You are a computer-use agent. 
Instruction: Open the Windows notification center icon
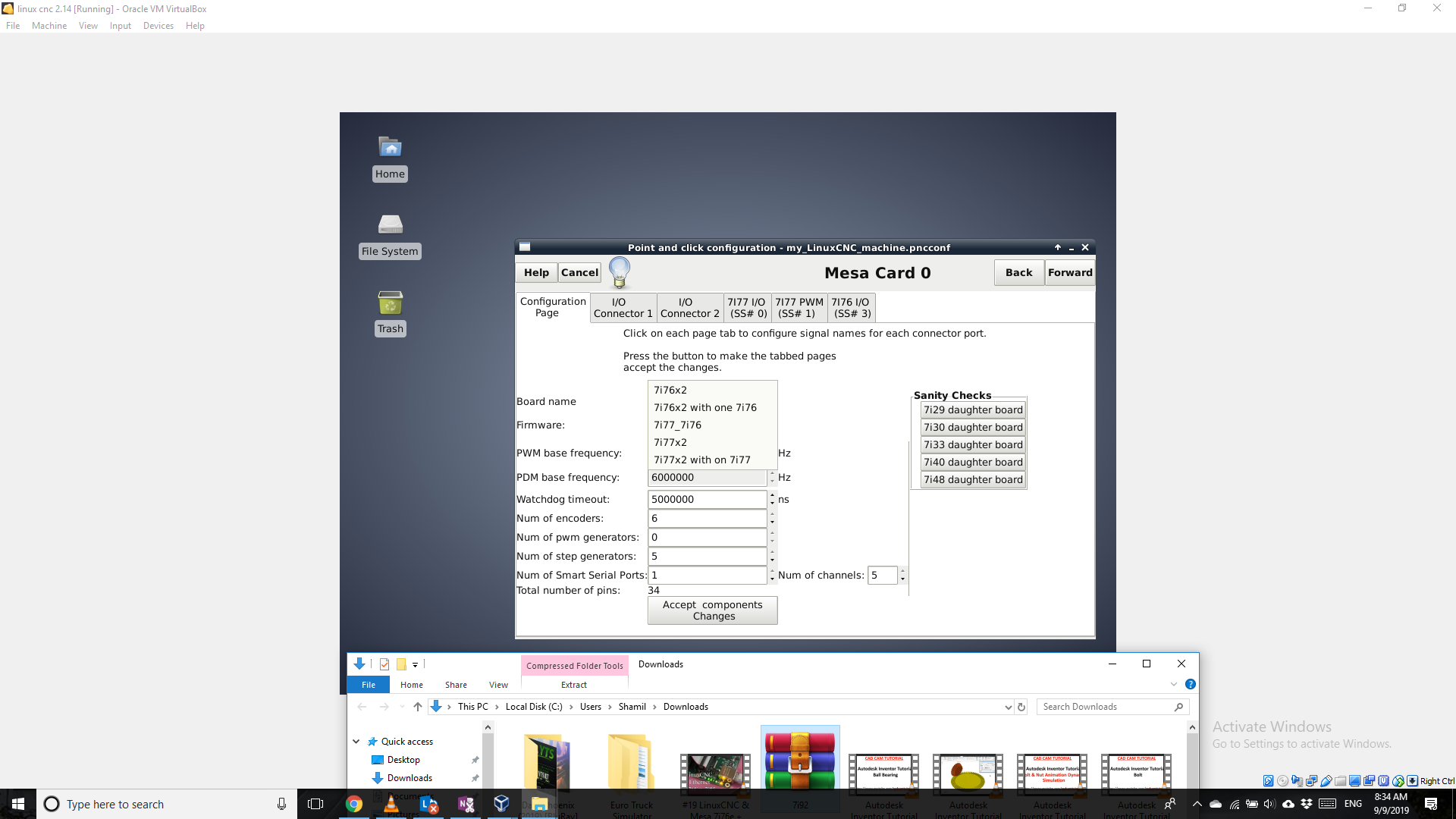tap(1431, 804)
